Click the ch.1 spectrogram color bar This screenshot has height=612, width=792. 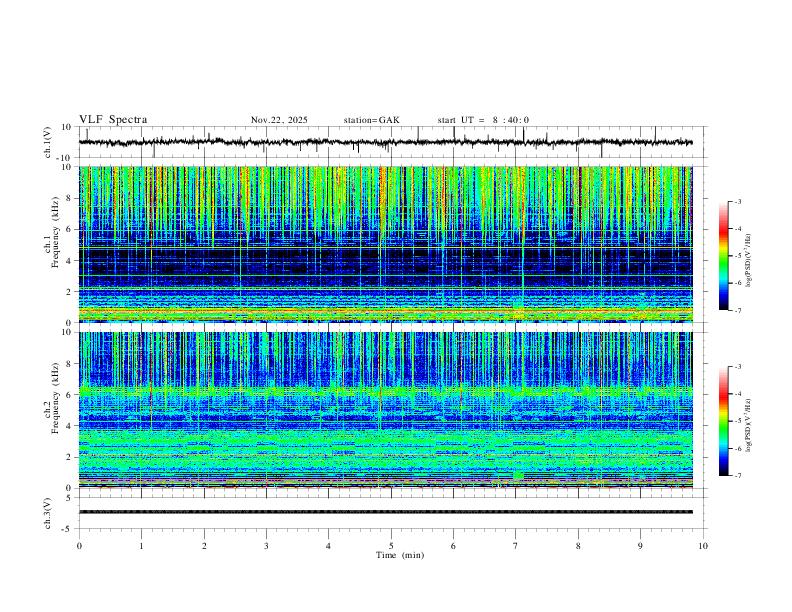pyautogui.click(x=723, y=255)
